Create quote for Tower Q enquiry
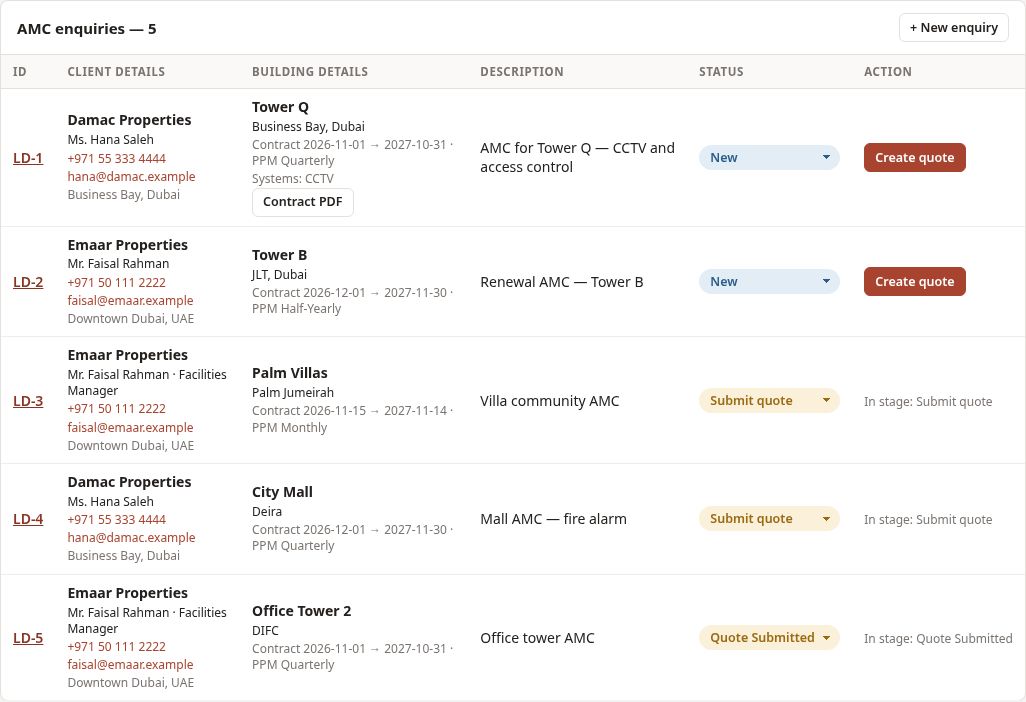Screen dimensions: 1026x702 pyautogui.click(x=914, y=158)
